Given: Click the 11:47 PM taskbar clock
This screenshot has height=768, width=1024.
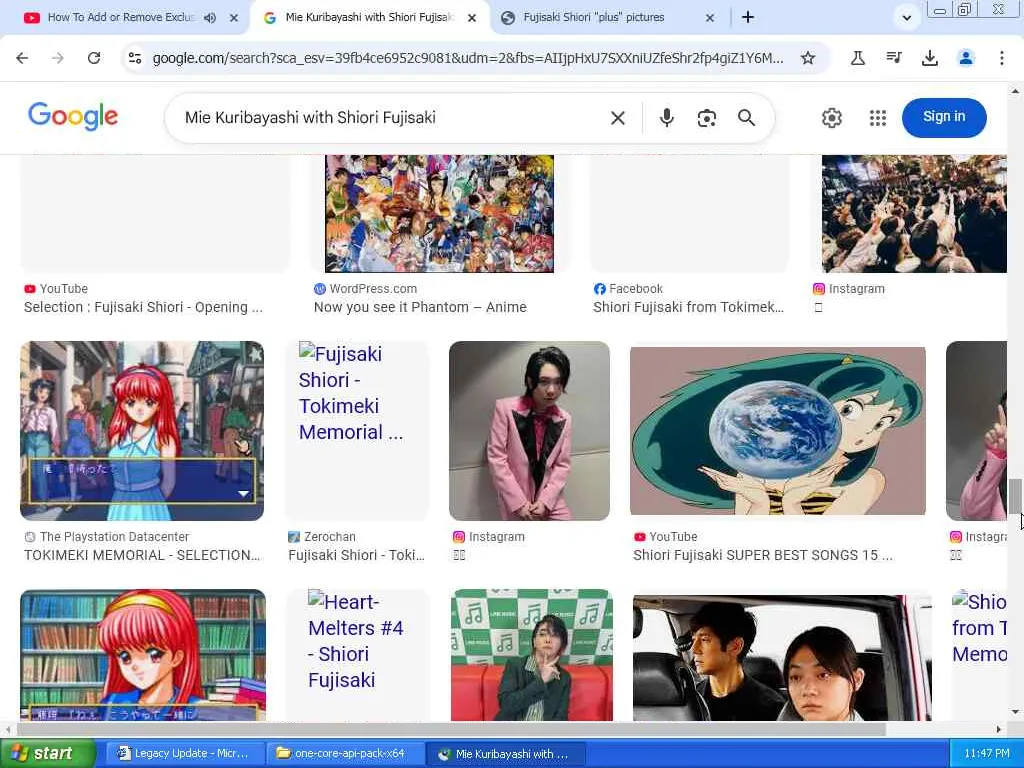Looking at the screenshot, I should pos(986,754).
